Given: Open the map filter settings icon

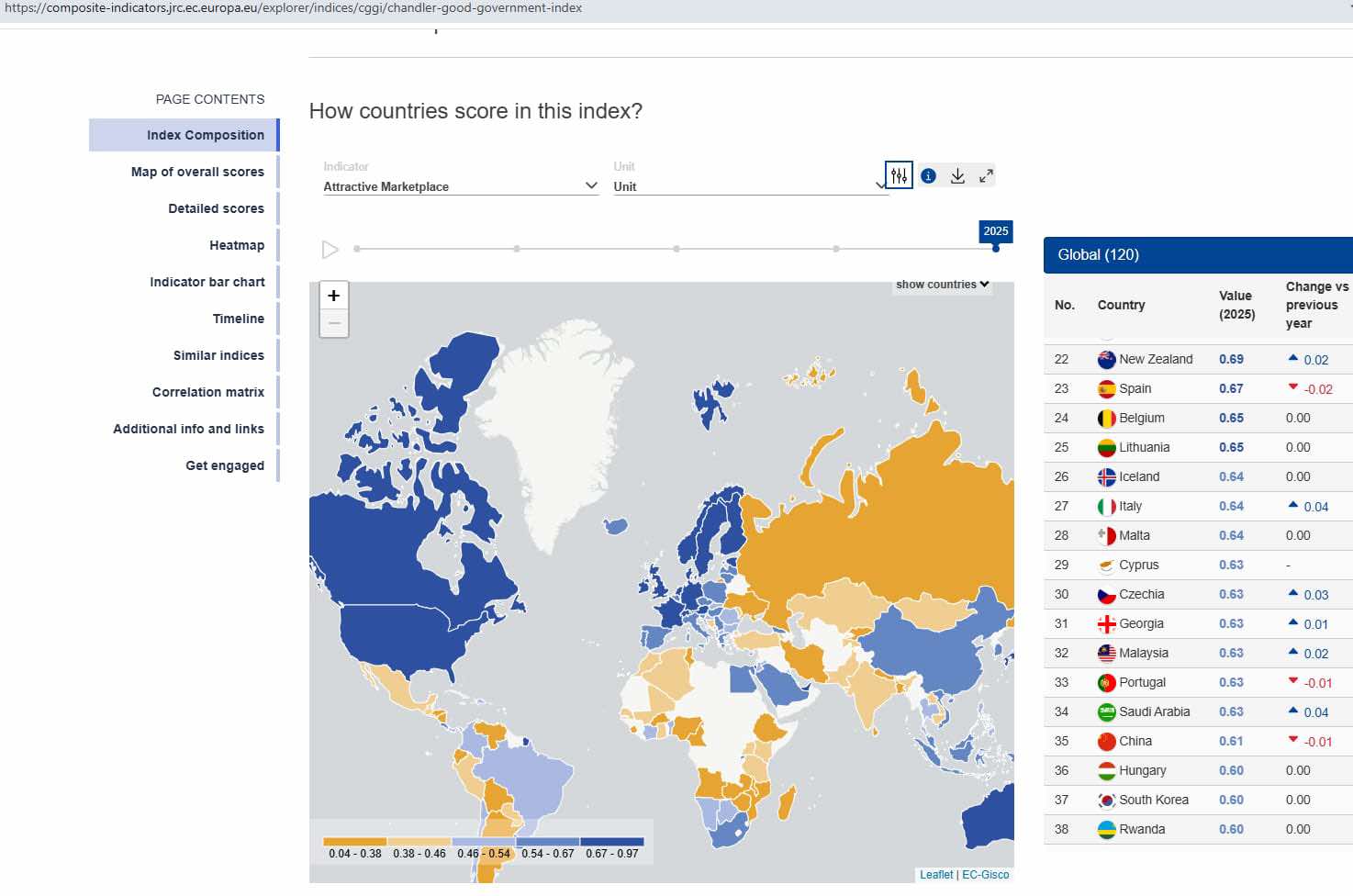Looking at the screenshot, I should [x=899, y=175].
